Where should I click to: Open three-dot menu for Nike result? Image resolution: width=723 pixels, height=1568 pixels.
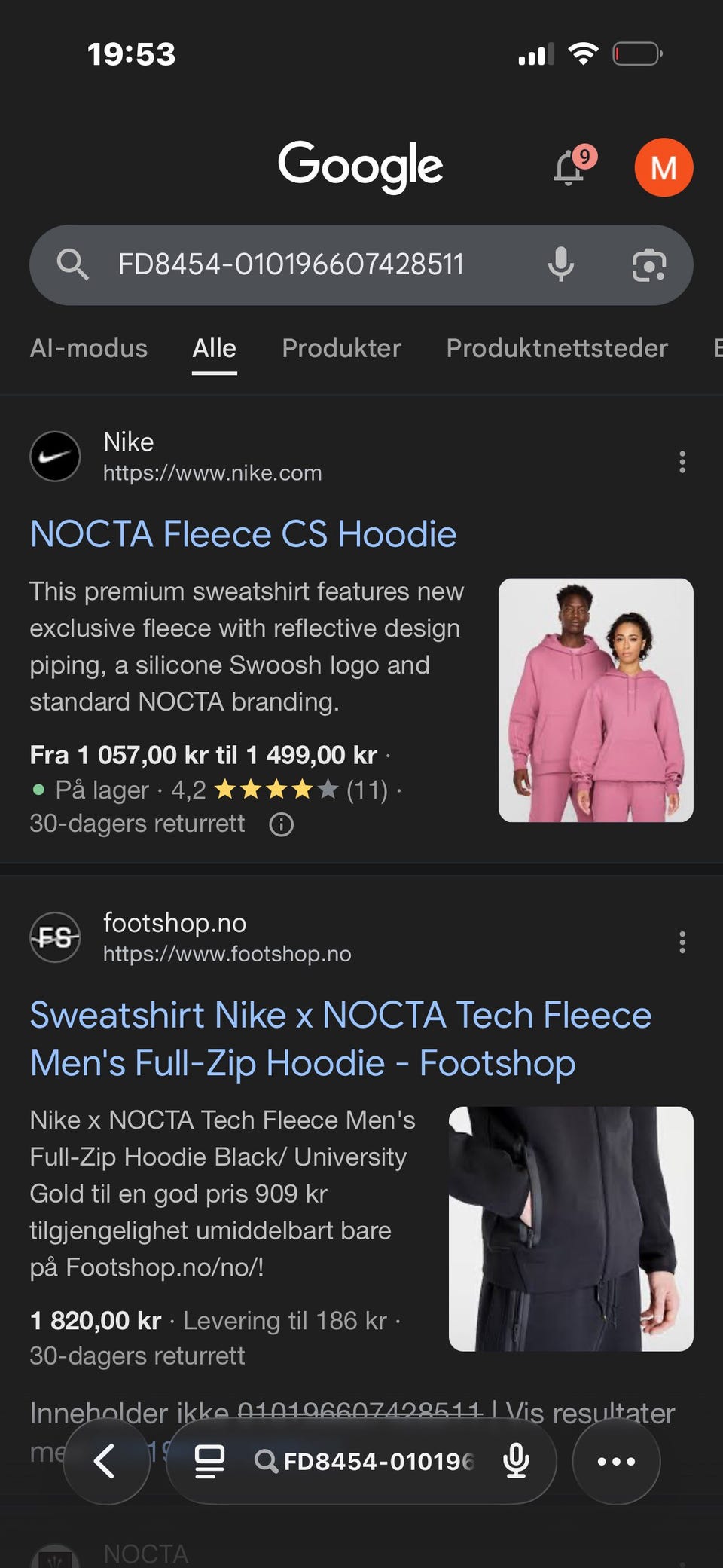(682, 462)
